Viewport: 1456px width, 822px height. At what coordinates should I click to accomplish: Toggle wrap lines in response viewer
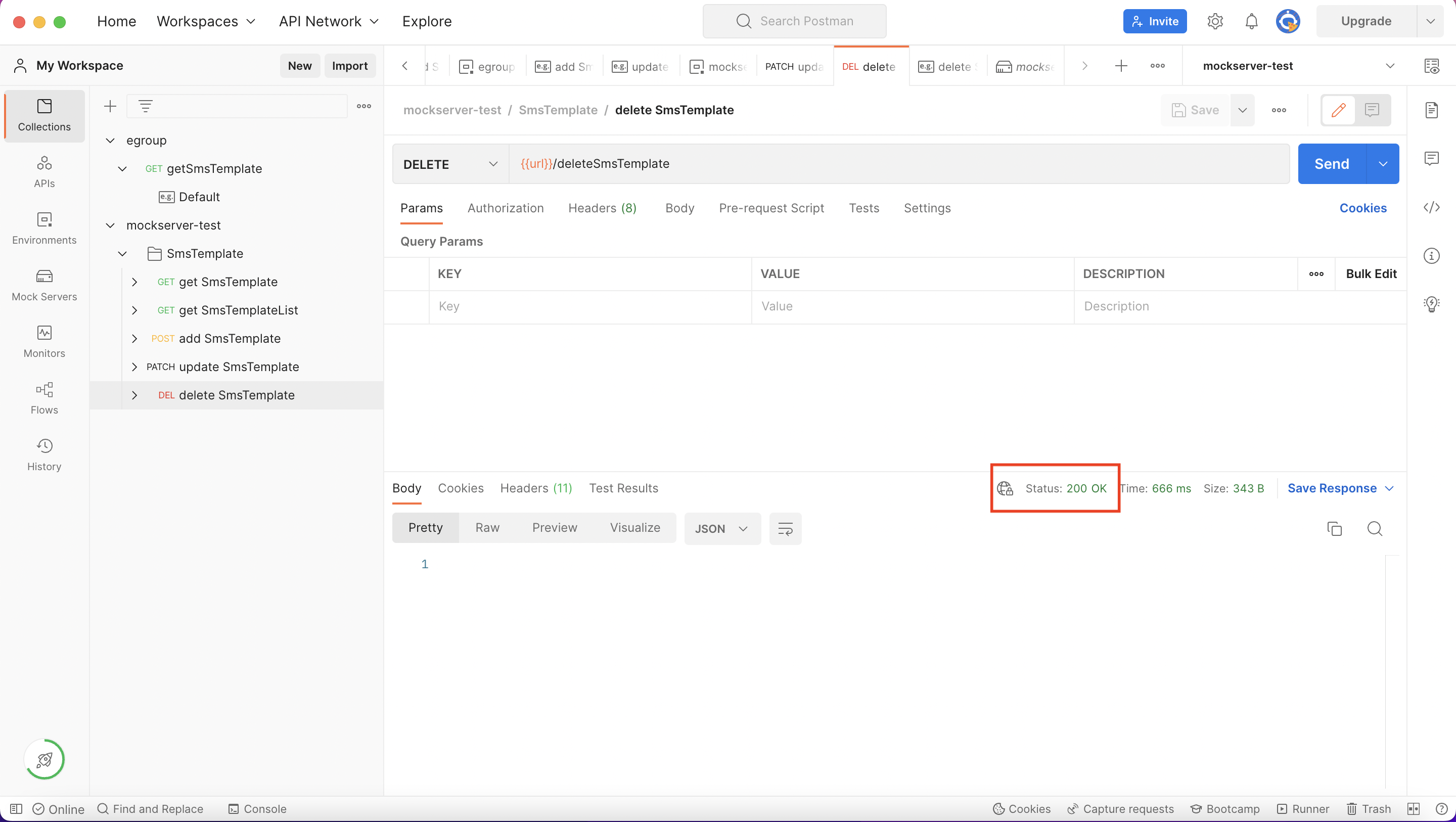785,529
